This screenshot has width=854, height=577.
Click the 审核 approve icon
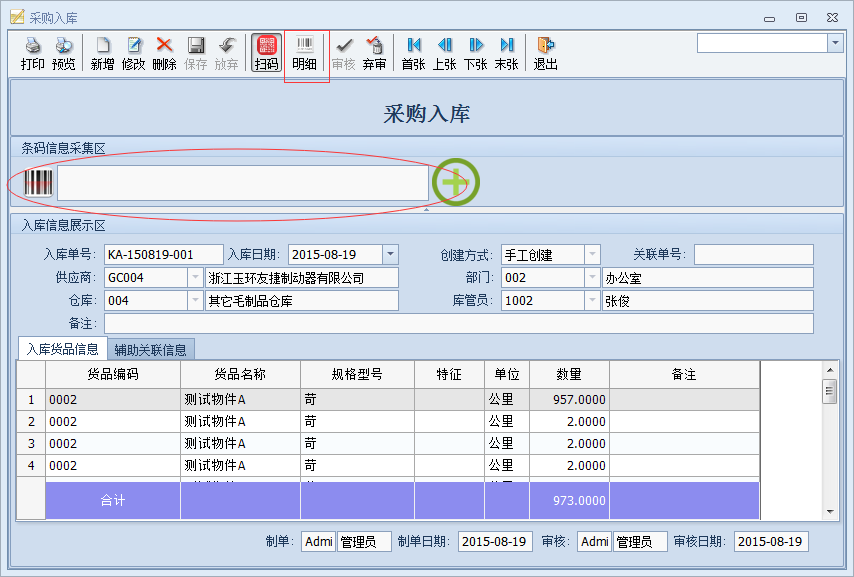[x=344, y=53]
